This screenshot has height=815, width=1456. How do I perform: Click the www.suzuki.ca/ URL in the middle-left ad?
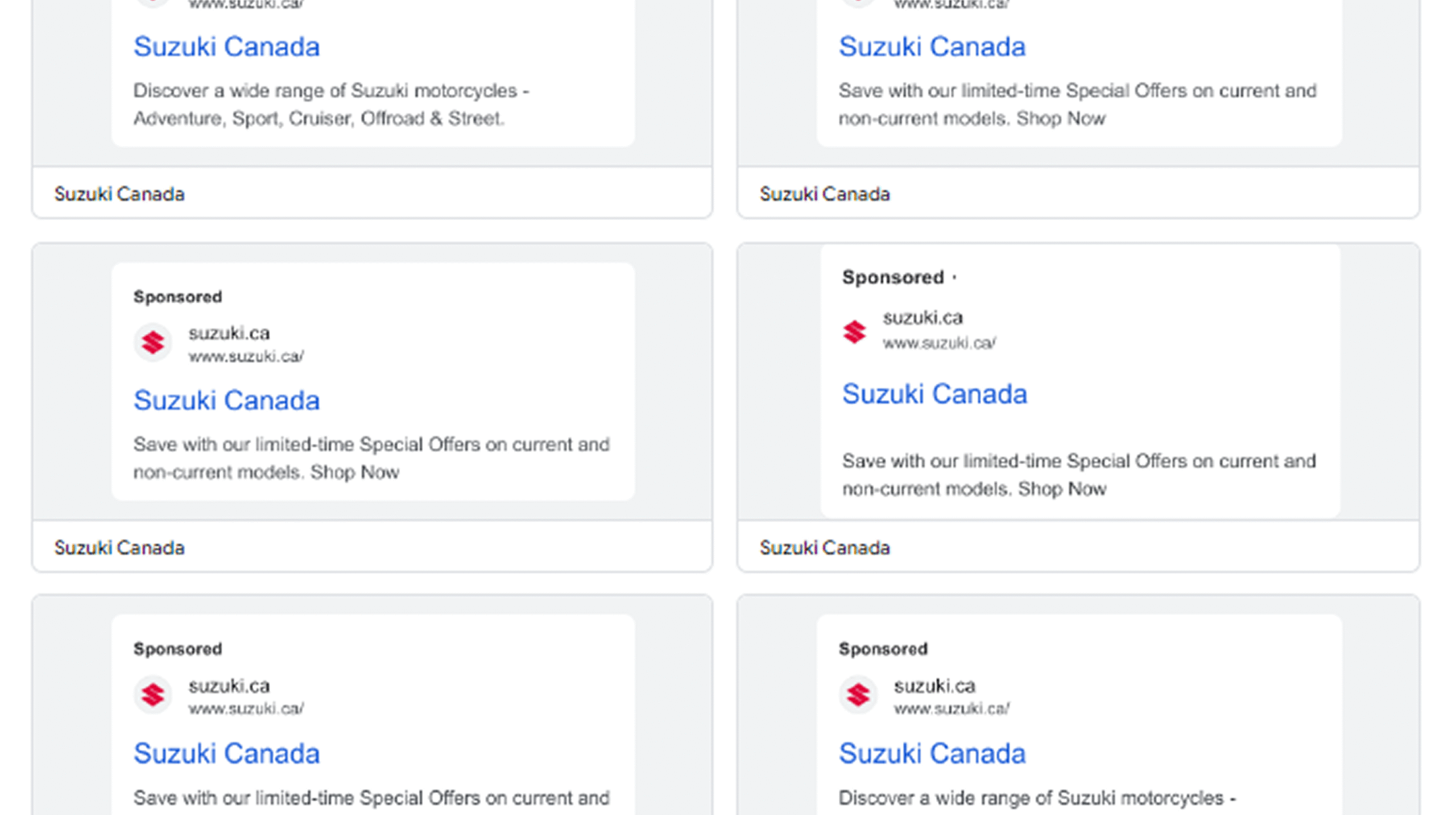click(x=246, y=357)
